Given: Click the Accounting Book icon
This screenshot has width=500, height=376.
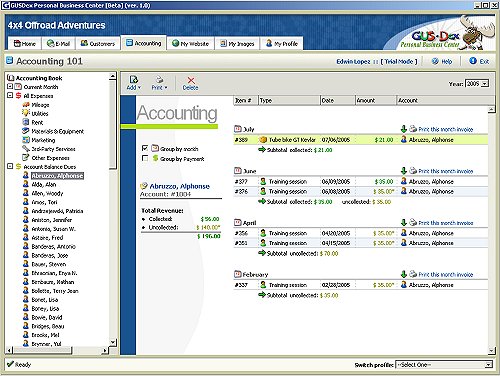Looking at the screenshot, I should (11, 78).
